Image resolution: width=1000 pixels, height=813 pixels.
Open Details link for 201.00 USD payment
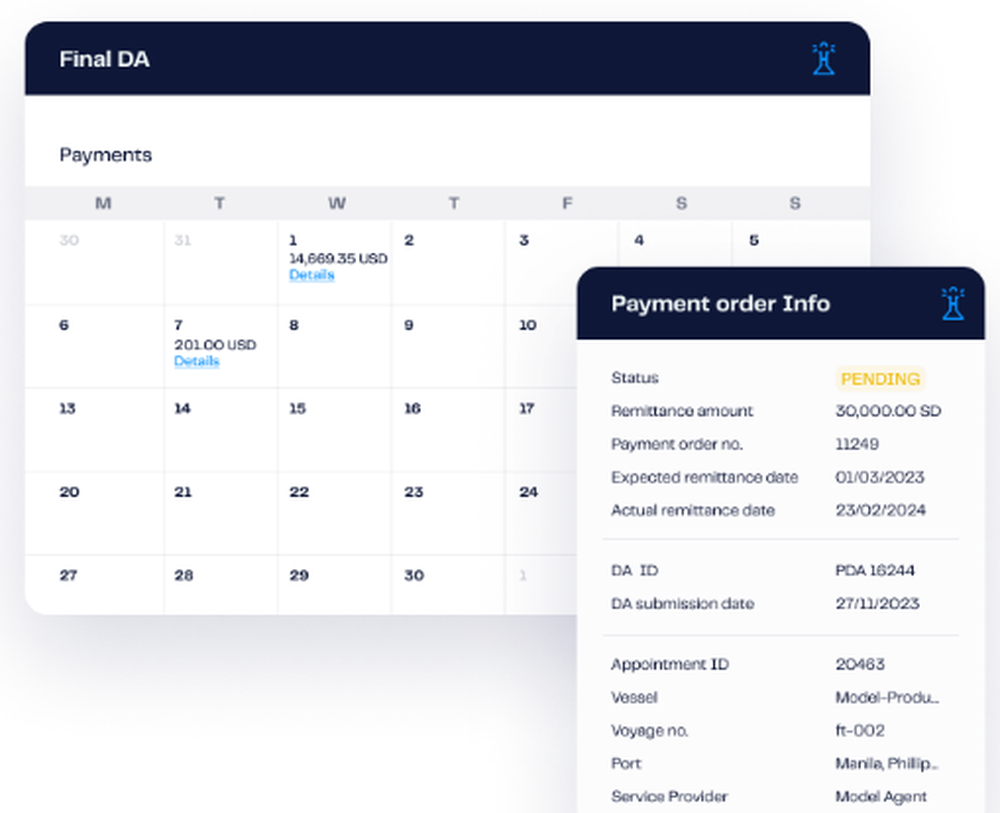(196, 361)
